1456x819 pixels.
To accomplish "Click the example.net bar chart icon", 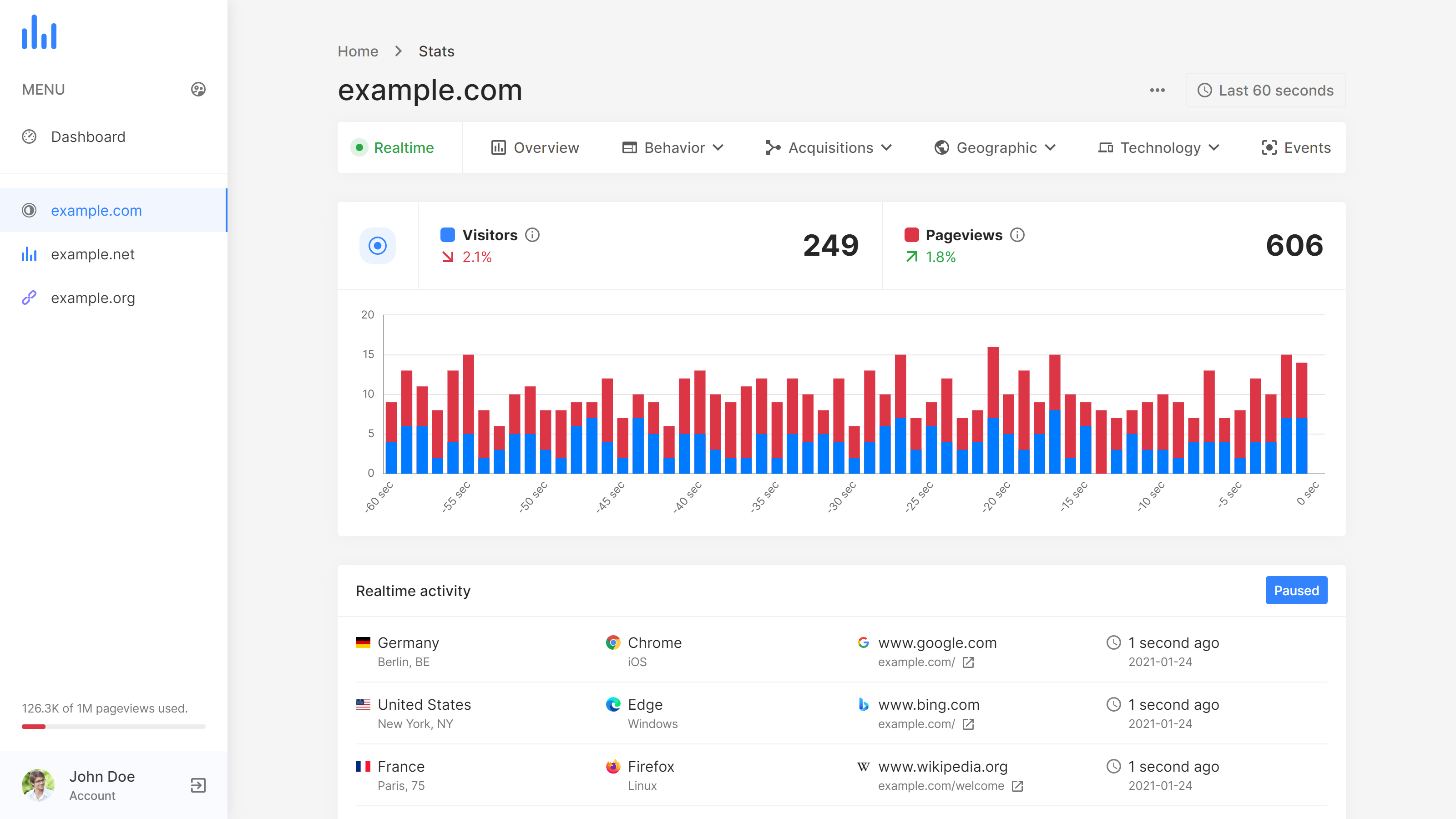I will click(30, 254).
